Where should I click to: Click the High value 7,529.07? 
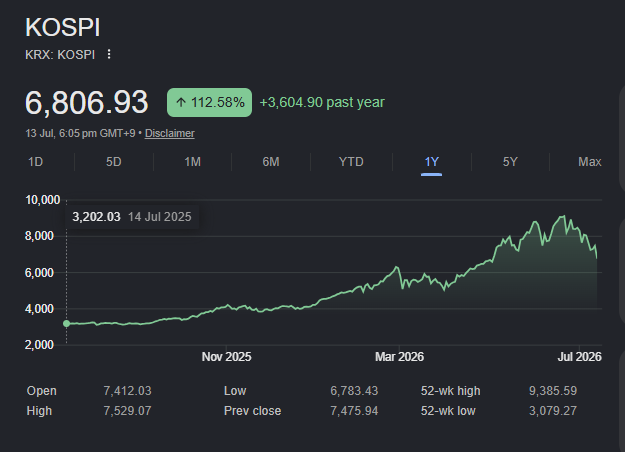coord(128,411)
